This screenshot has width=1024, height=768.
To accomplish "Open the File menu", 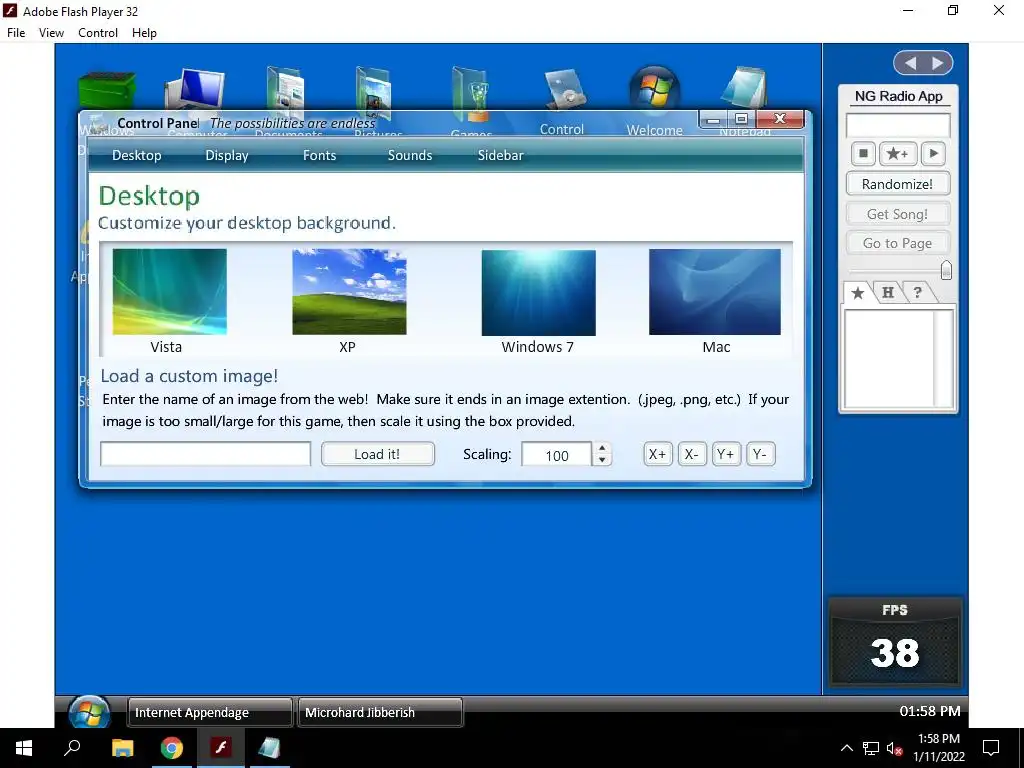I will 16,33.
